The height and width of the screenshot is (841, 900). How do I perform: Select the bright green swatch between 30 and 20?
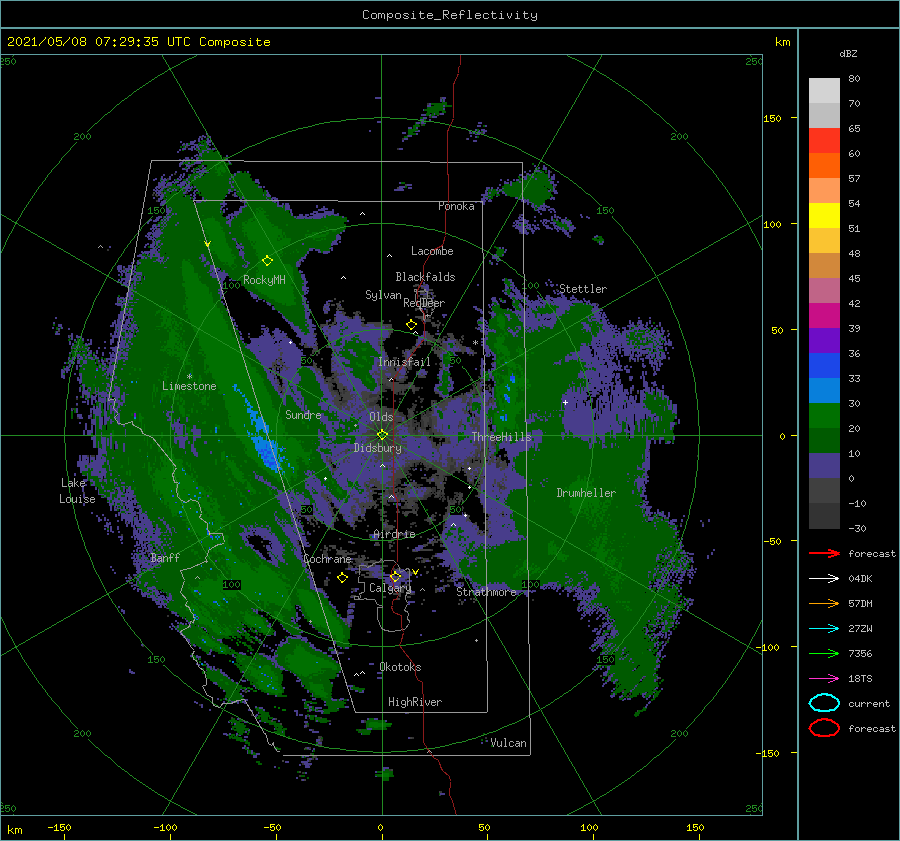coord(824,416)
